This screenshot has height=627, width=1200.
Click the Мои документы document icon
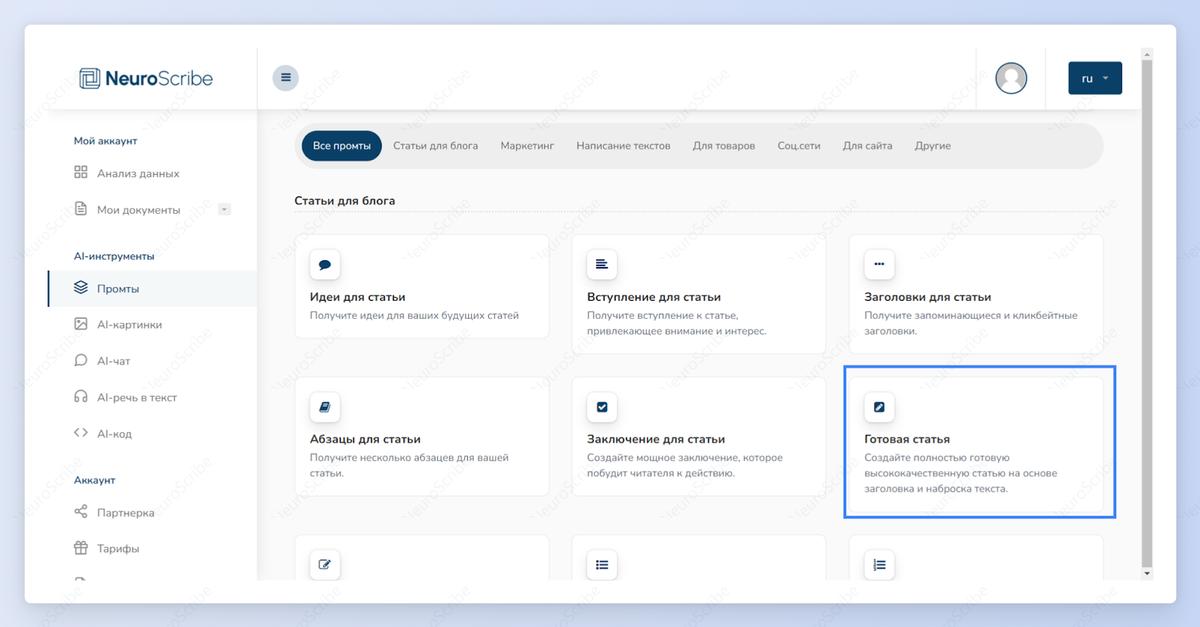click(81, 209)
